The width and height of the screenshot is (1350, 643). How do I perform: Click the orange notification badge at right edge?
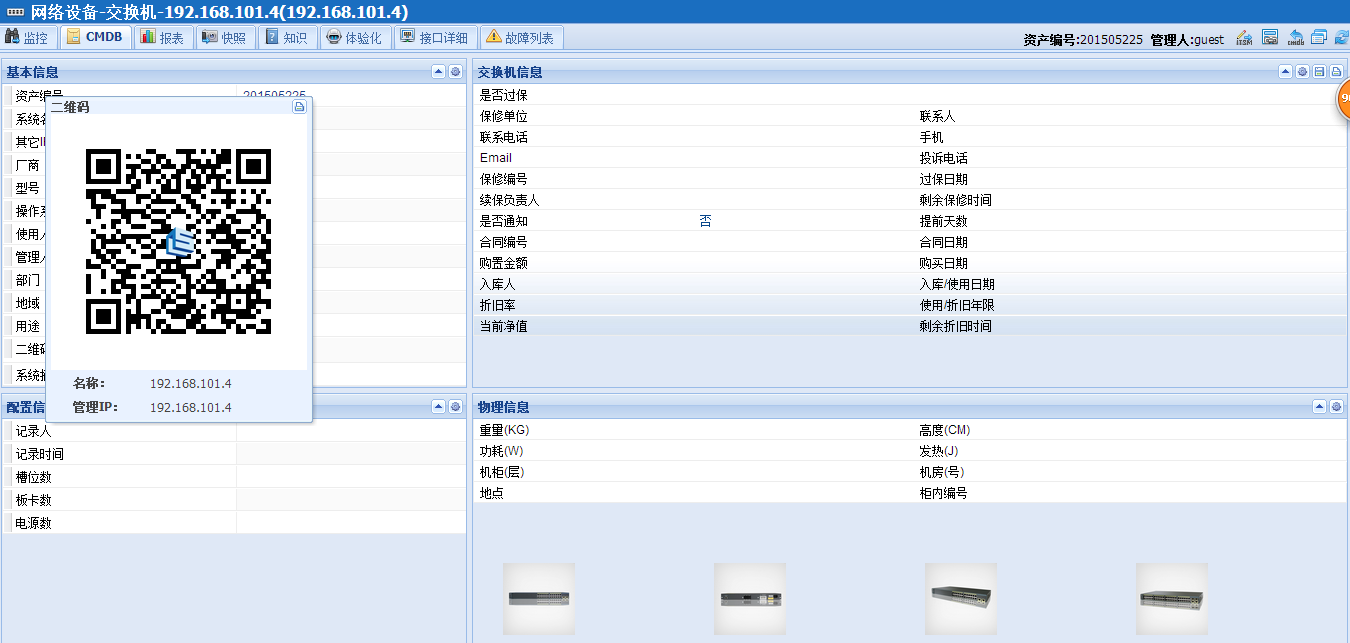1343,98
